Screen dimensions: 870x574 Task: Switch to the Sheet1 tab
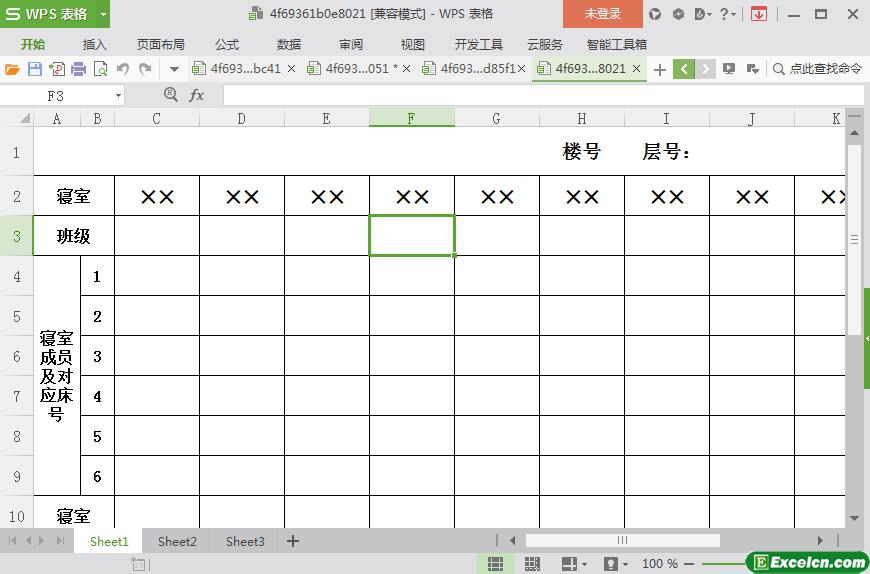click(109, 541)
